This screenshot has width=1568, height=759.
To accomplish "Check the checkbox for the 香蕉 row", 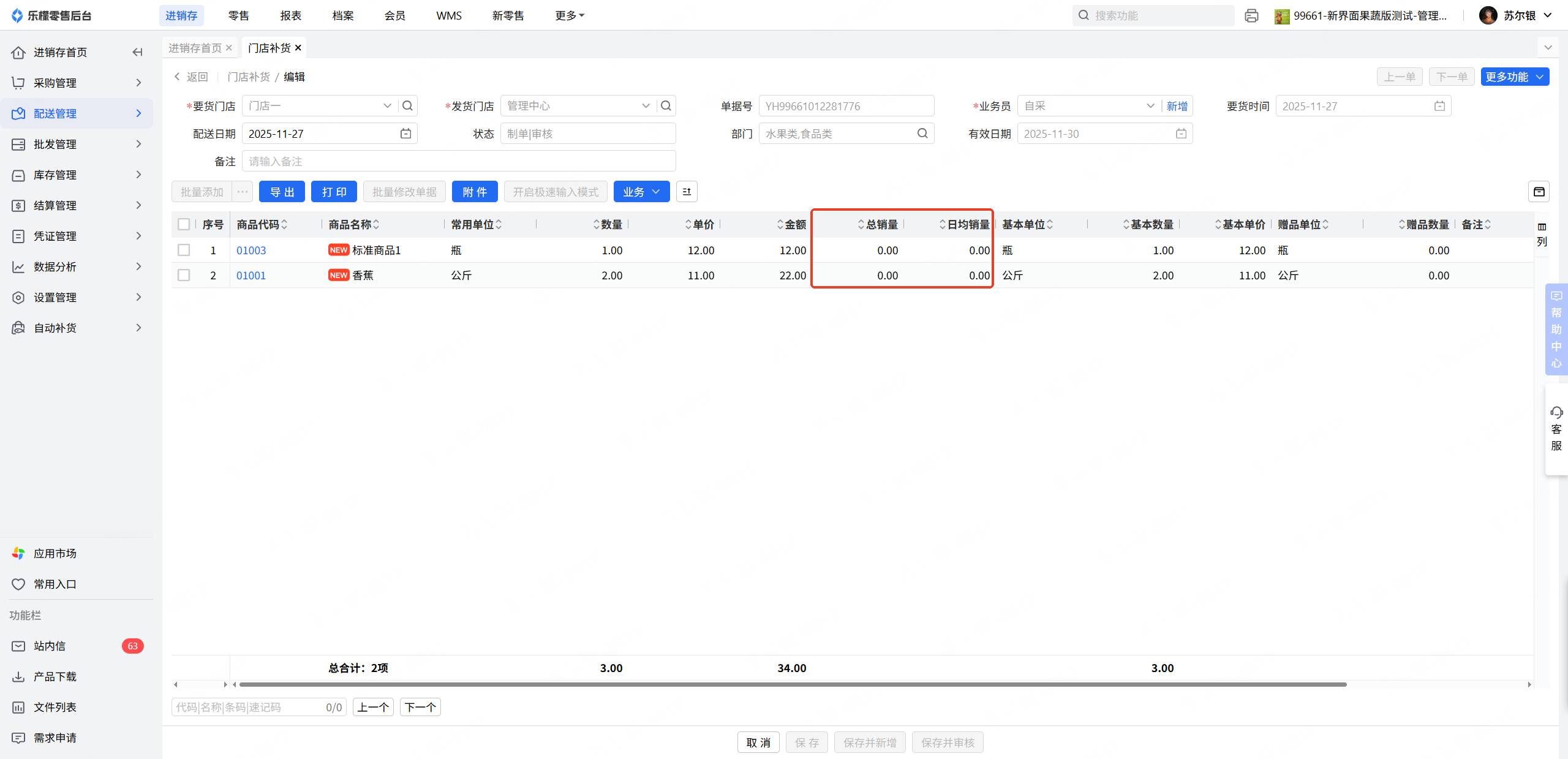I will tap(184, 275).
